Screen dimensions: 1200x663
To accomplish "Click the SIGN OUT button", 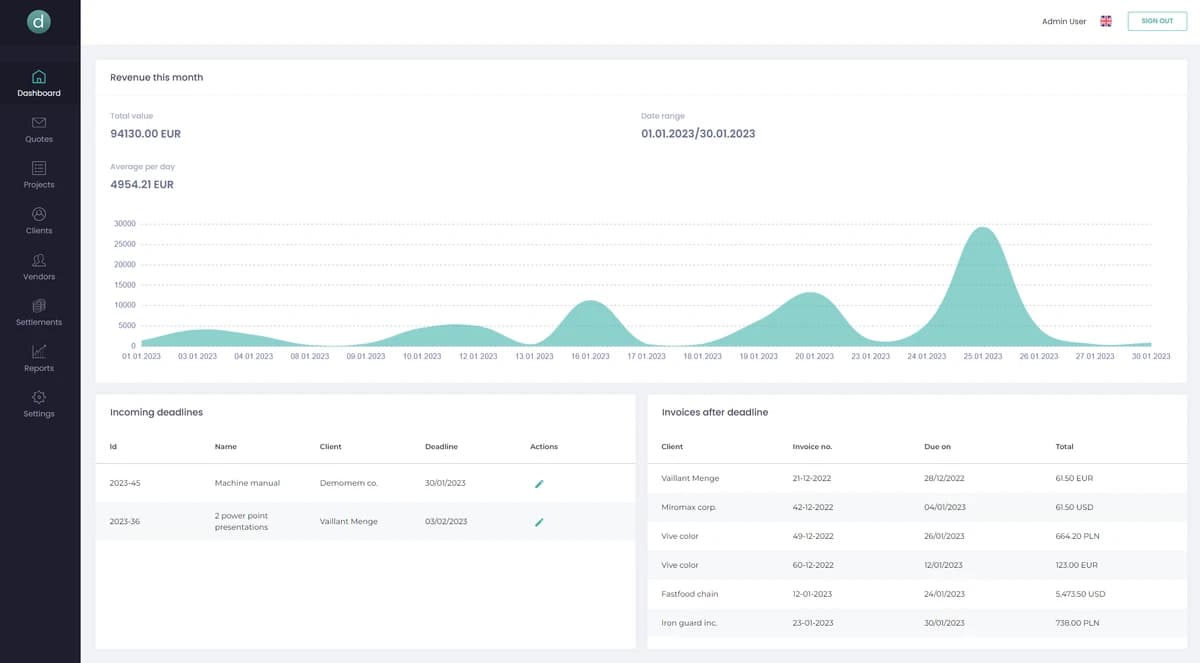I will (1156, 20).
